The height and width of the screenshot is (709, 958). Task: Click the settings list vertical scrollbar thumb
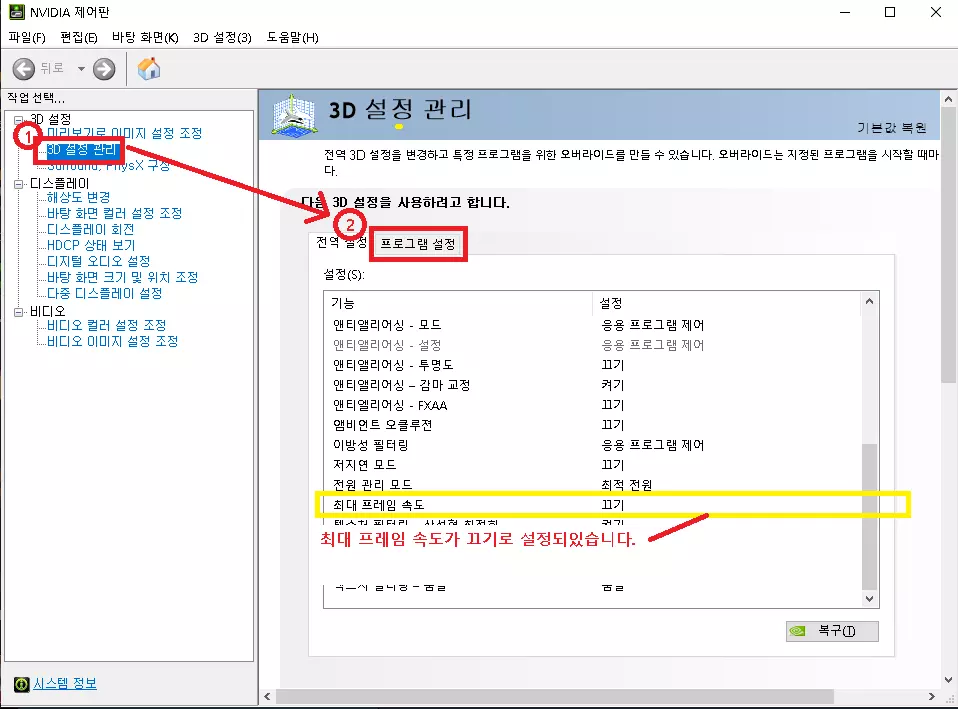coord(869,516)
